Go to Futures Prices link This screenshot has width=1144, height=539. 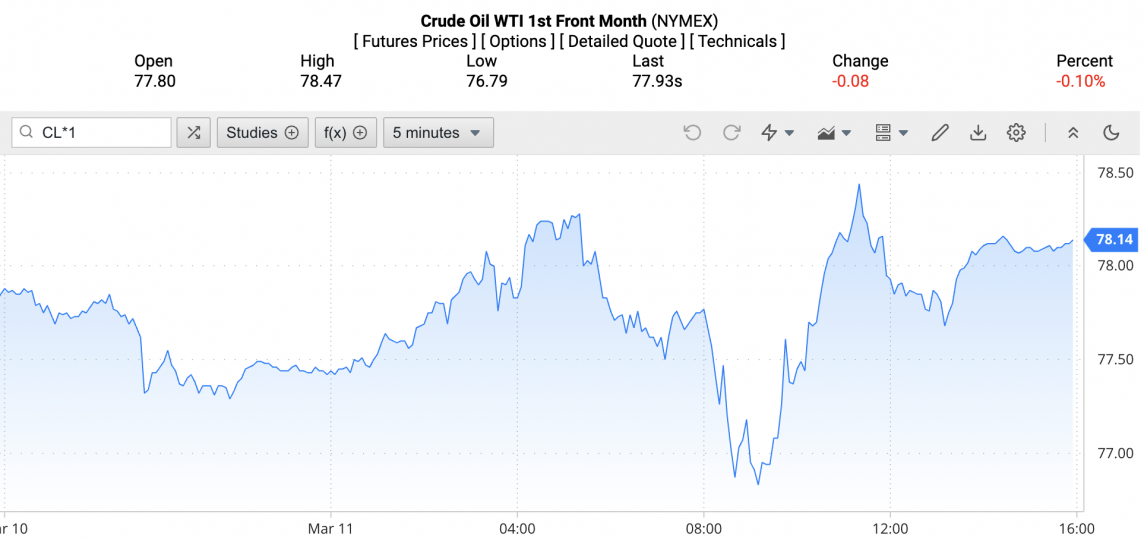pos(415,41)
